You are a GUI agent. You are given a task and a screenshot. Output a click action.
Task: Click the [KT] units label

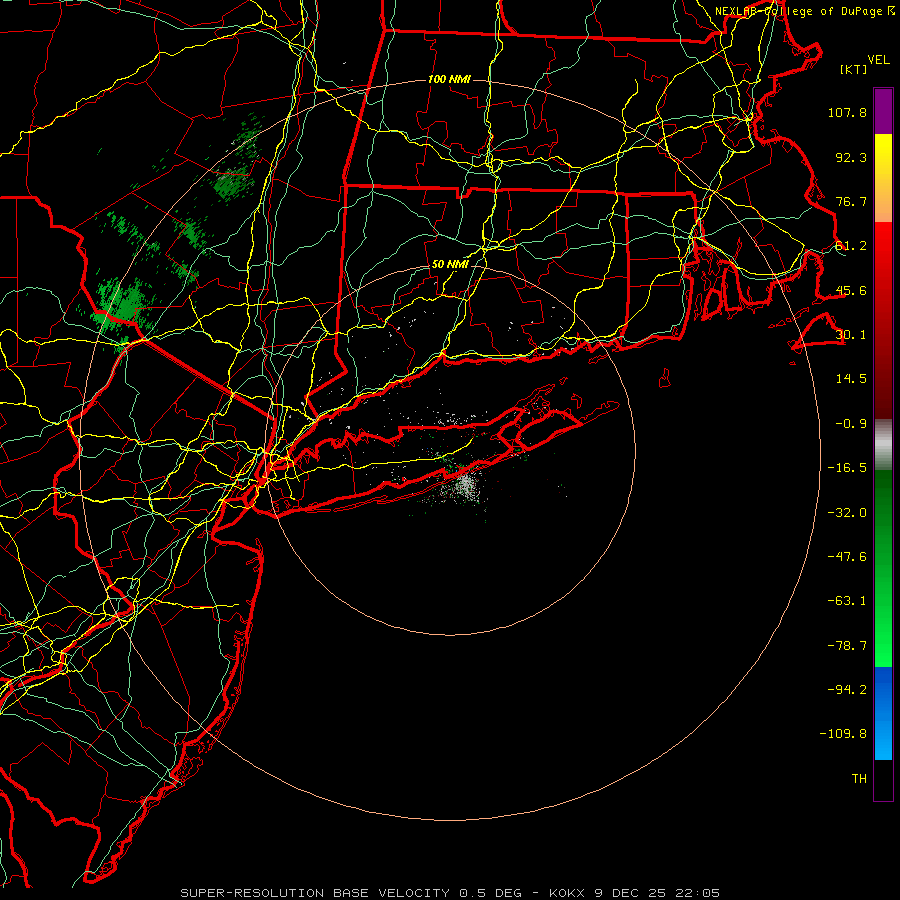[854, 69]
